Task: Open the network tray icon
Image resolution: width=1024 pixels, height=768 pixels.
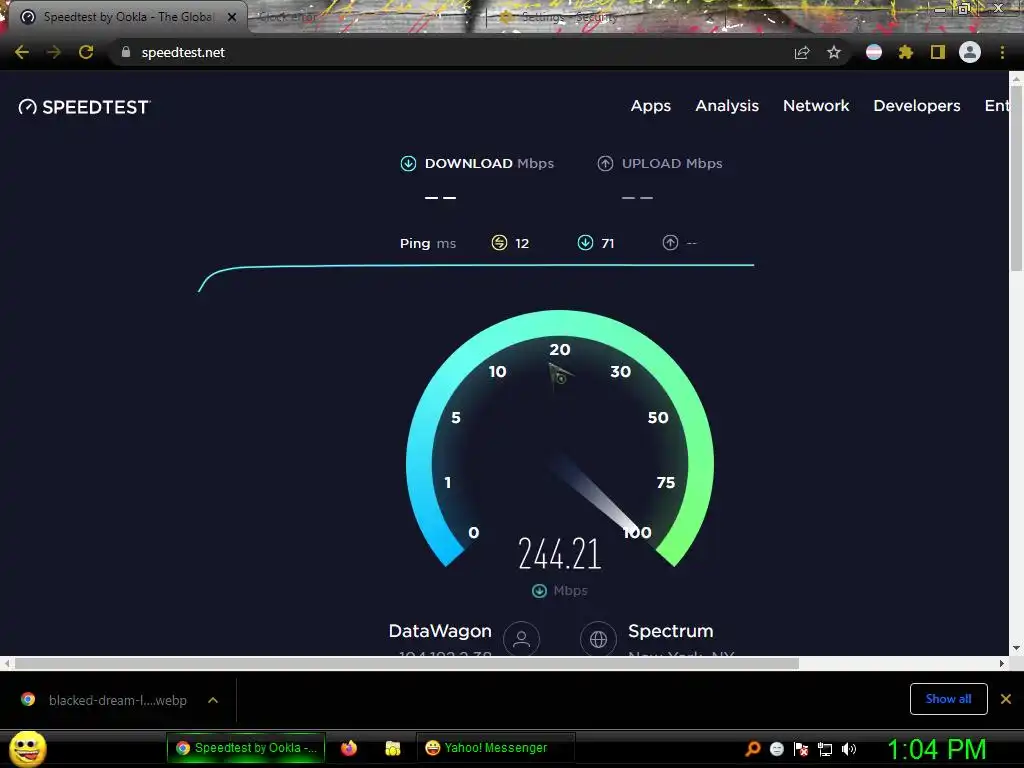Action: [825, 749]
